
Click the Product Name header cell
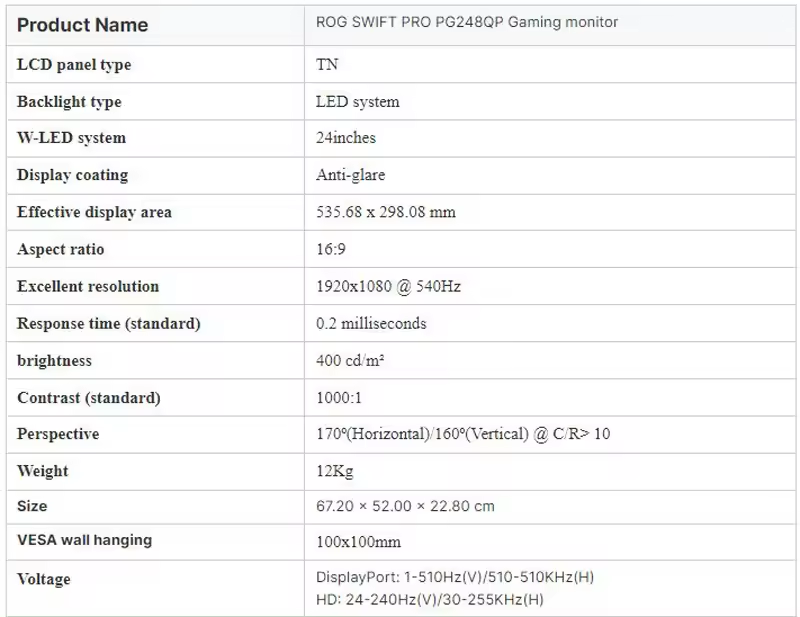[83, 25]
